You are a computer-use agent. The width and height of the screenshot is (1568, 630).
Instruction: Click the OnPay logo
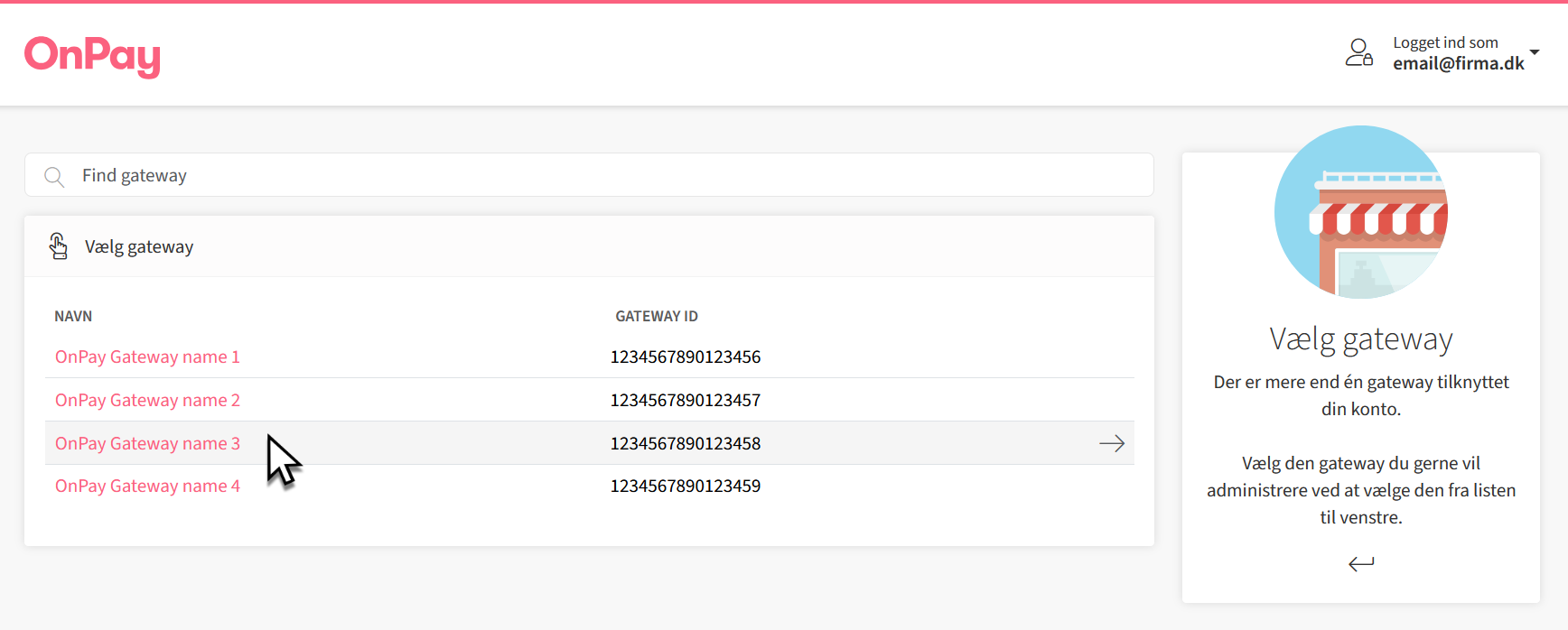click(92, 56)
